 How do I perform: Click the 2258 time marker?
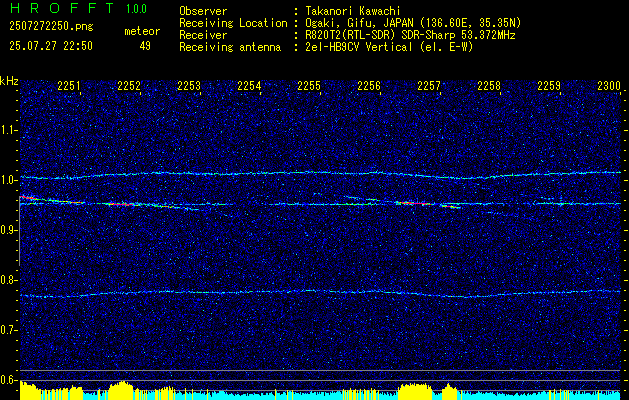click(489, 85)
